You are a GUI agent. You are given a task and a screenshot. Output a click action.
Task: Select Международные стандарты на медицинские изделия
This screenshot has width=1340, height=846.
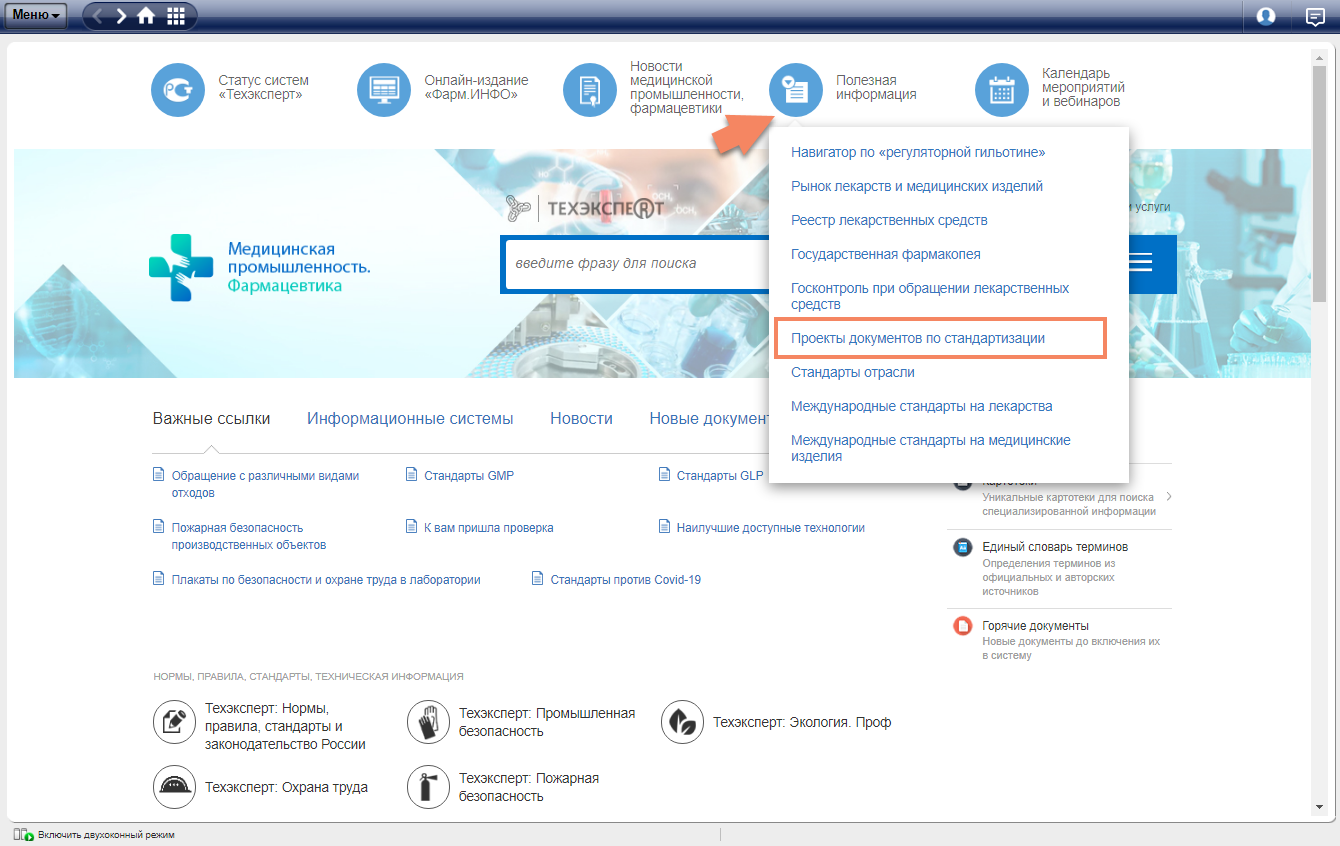[x=931, y=448]
